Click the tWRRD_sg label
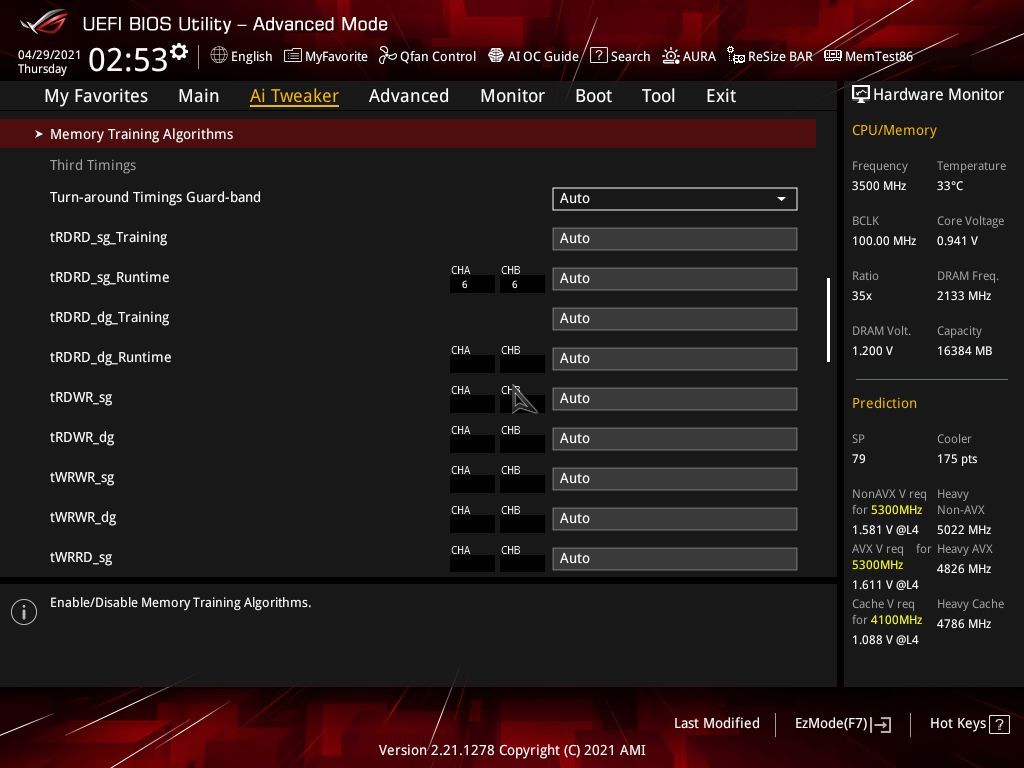Screen dimensions: 1024x768 click(81, 557)
